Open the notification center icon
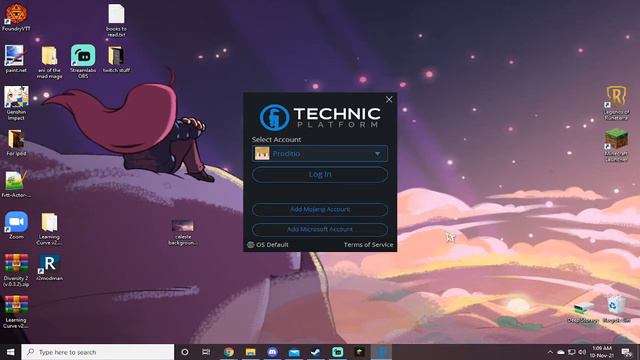Viewport: 640px width, 360px height. [627, 352]
